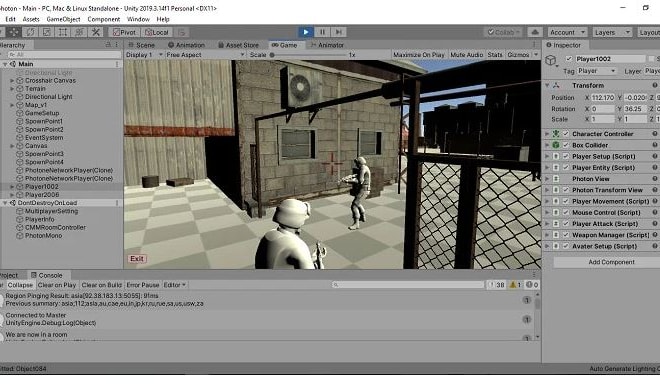This screenshot has width=660, height=392.
Task: Expand the Crosshair Canvas object
Action: [12, 80]
